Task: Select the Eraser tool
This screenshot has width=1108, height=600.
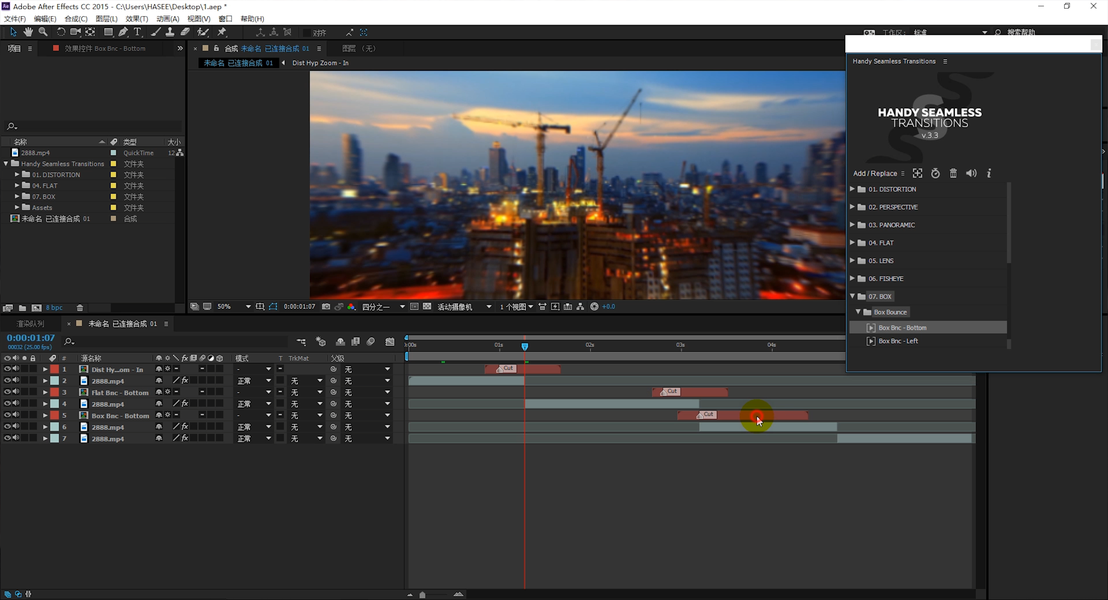Action: [x=185, y=32]
